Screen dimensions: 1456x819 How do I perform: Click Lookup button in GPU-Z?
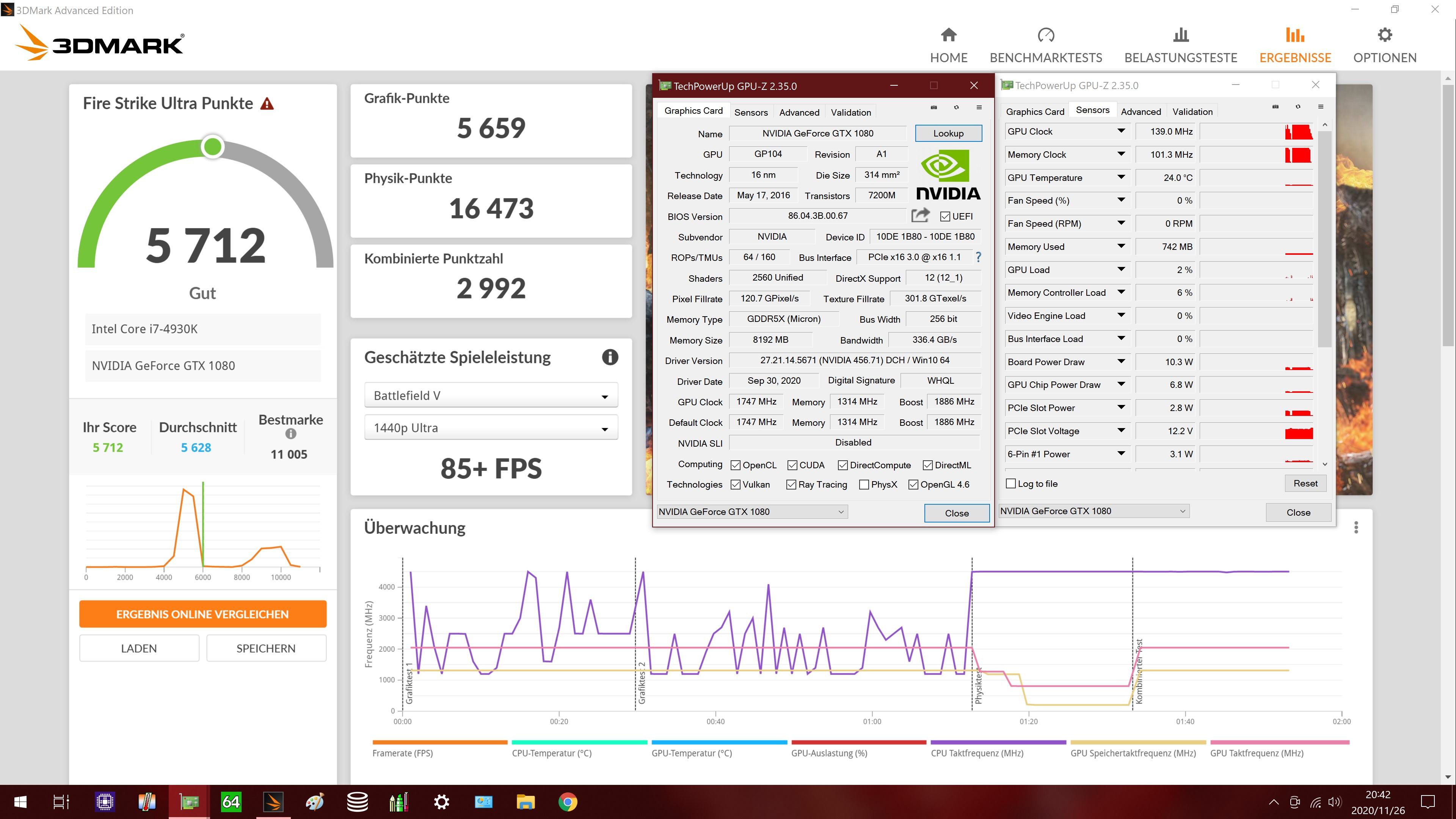(948, 133)
